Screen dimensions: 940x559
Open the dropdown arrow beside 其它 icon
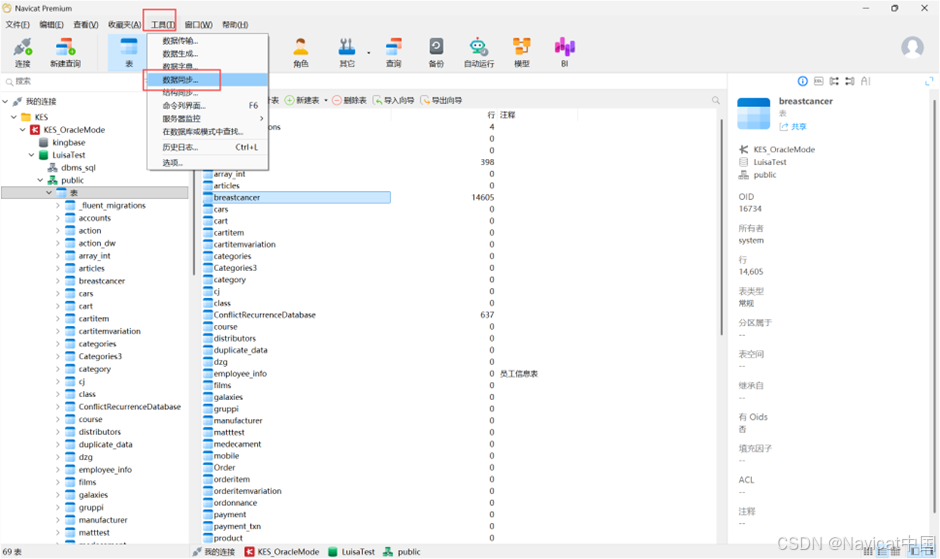[368, 53]
